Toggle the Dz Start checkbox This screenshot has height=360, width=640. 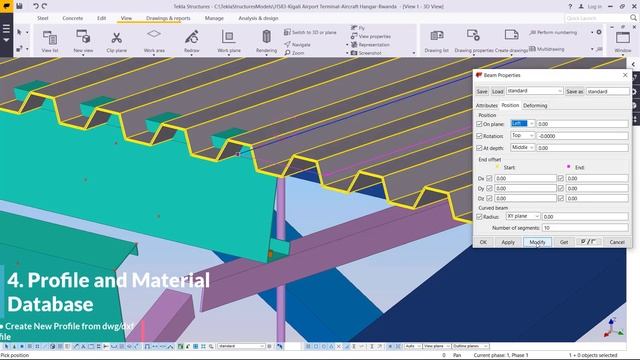pyautogui.click(x=489, y=198)
